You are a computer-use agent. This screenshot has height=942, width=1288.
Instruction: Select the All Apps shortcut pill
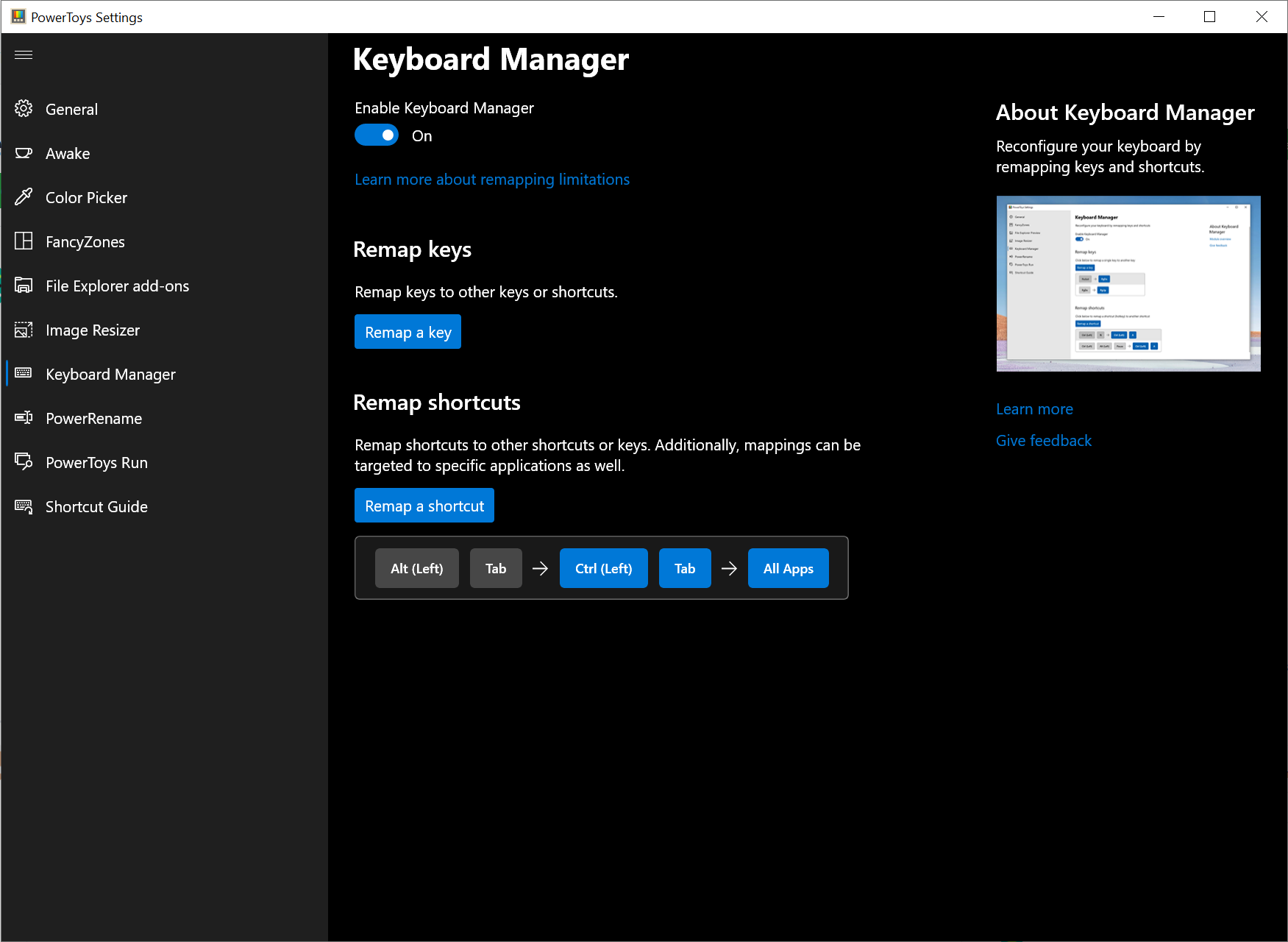(788, 567)
